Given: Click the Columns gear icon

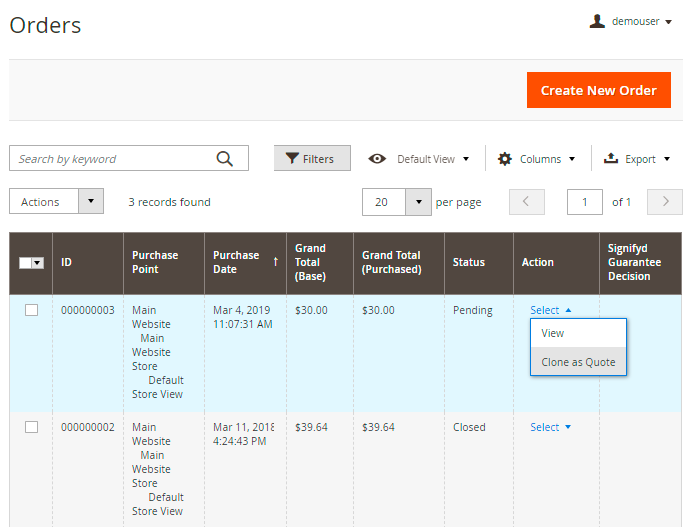Looking at the screenshot, I should 505,159.
